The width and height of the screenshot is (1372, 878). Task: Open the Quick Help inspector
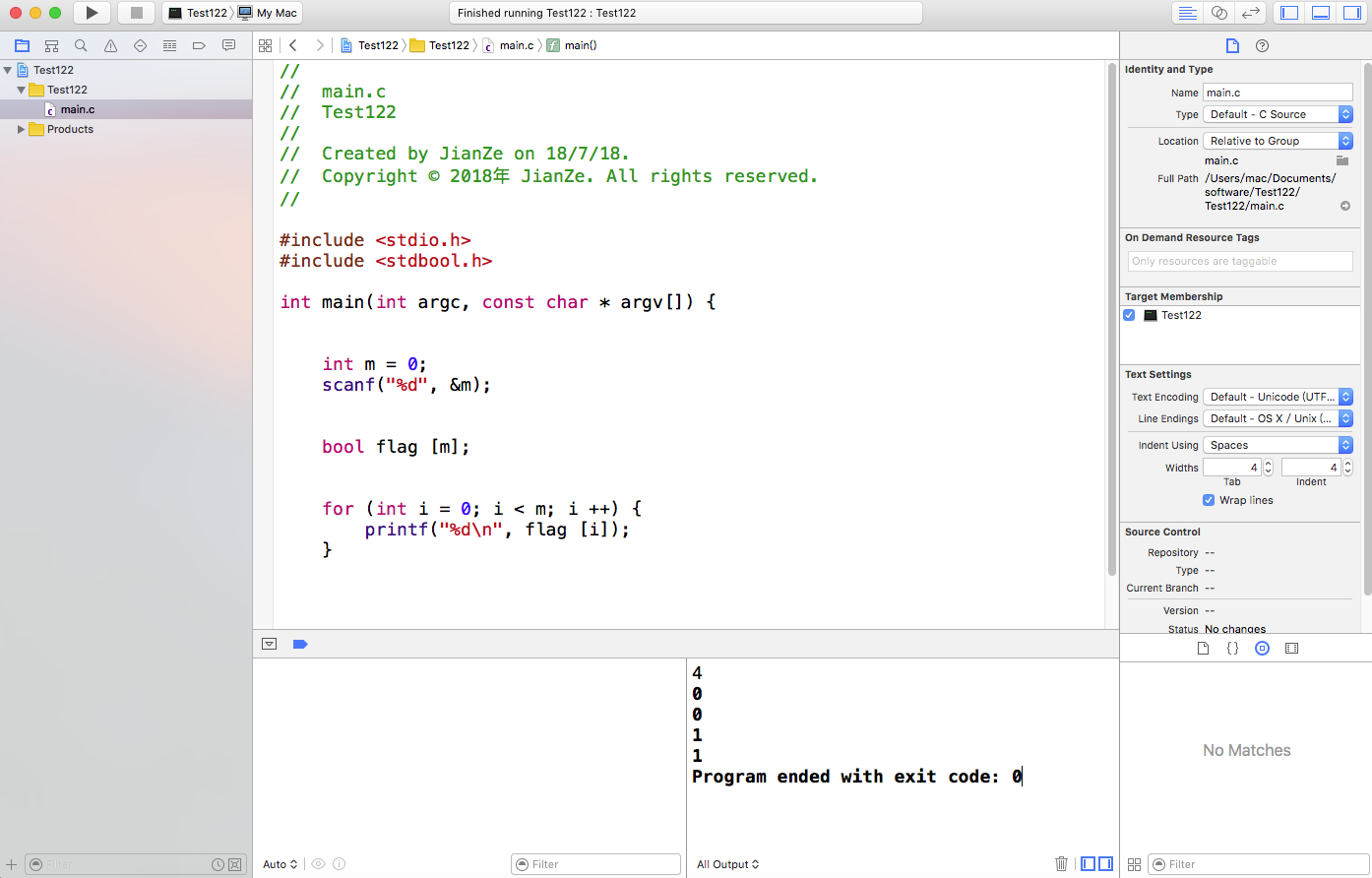(1262, 45)
